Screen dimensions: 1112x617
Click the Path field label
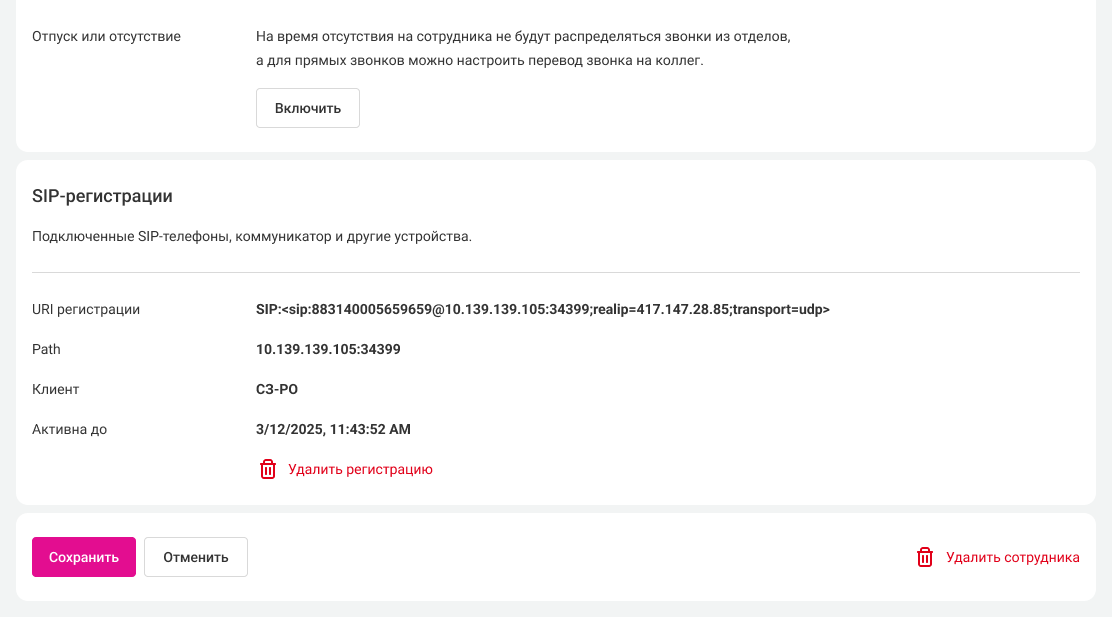[x=47, y=349]
